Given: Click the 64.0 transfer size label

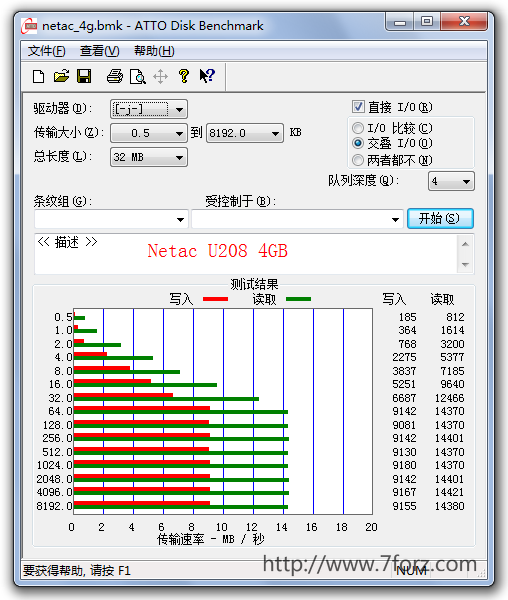Looking at the screenshot, I should (x=60, y=411).
